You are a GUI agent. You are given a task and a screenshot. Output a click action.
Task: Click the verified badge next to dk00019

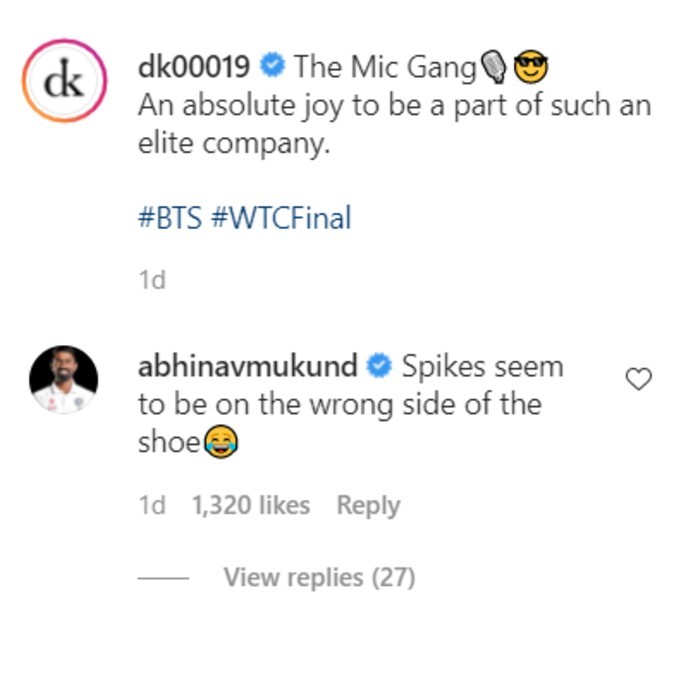[271, 67]
